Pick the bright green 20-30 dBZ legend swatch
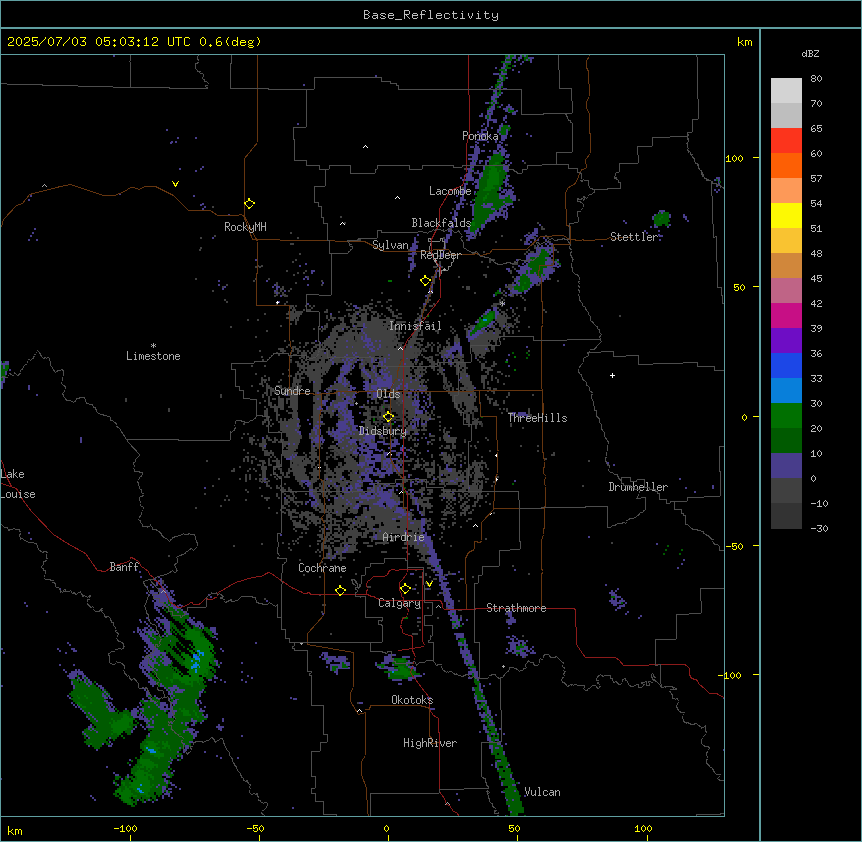Screen dimensions: 862x842 coord(786,416)
